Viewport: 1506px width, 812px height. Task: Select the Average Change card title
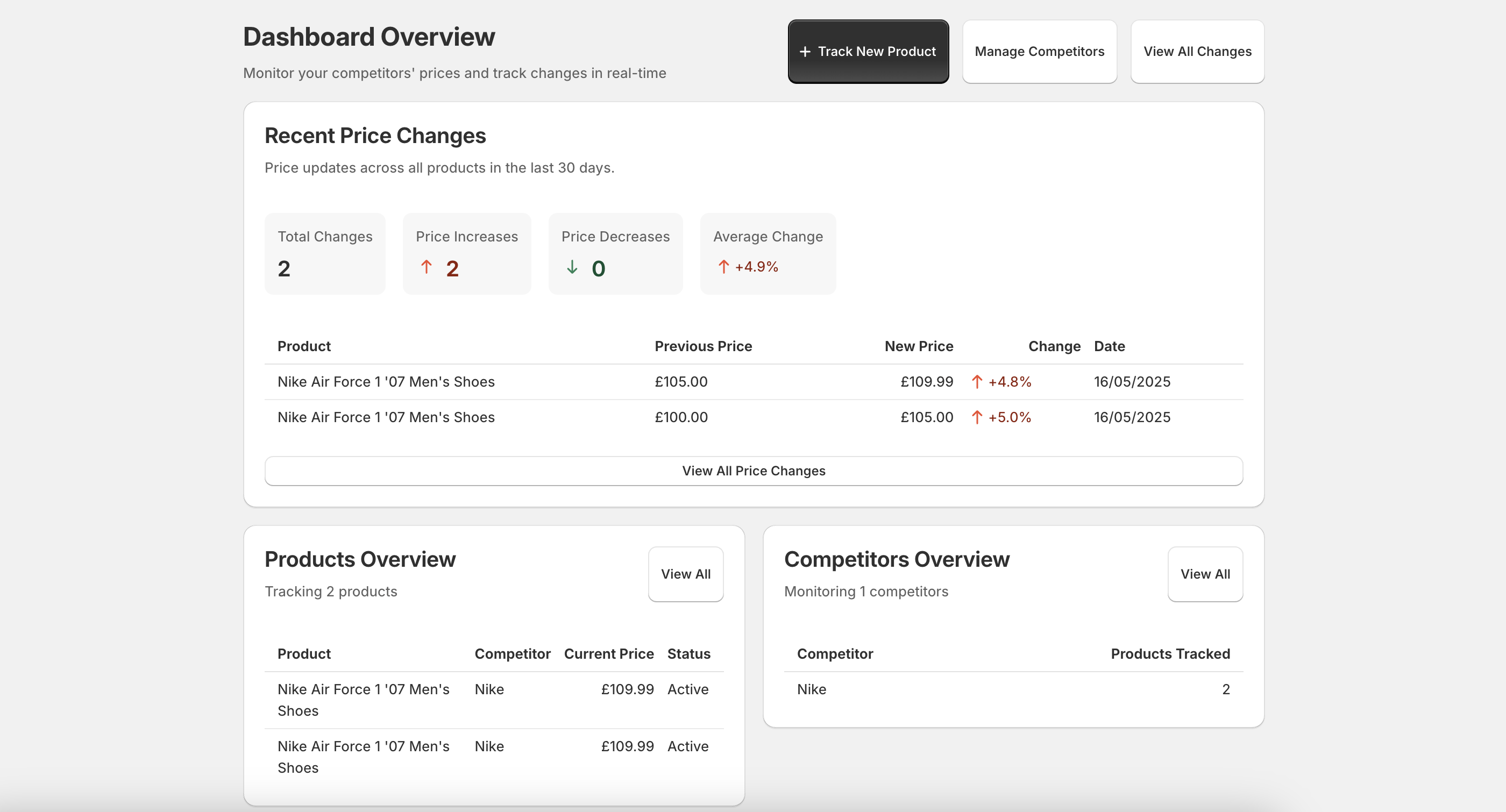[768, 236]
